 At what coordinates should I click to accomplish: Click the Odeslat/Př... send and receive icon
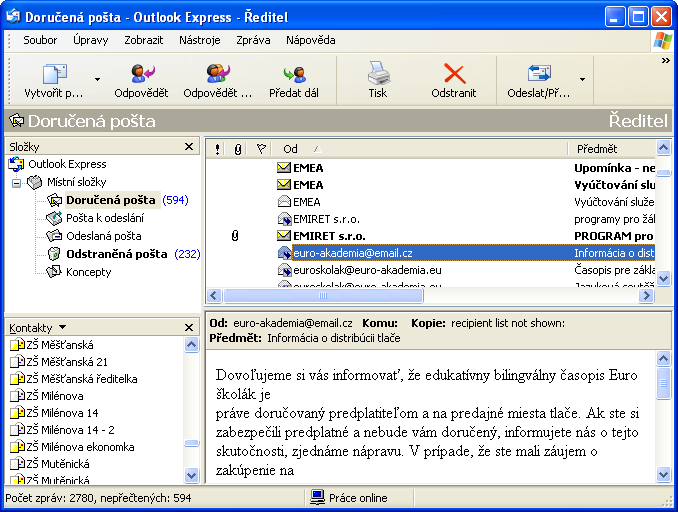(539, 74)
